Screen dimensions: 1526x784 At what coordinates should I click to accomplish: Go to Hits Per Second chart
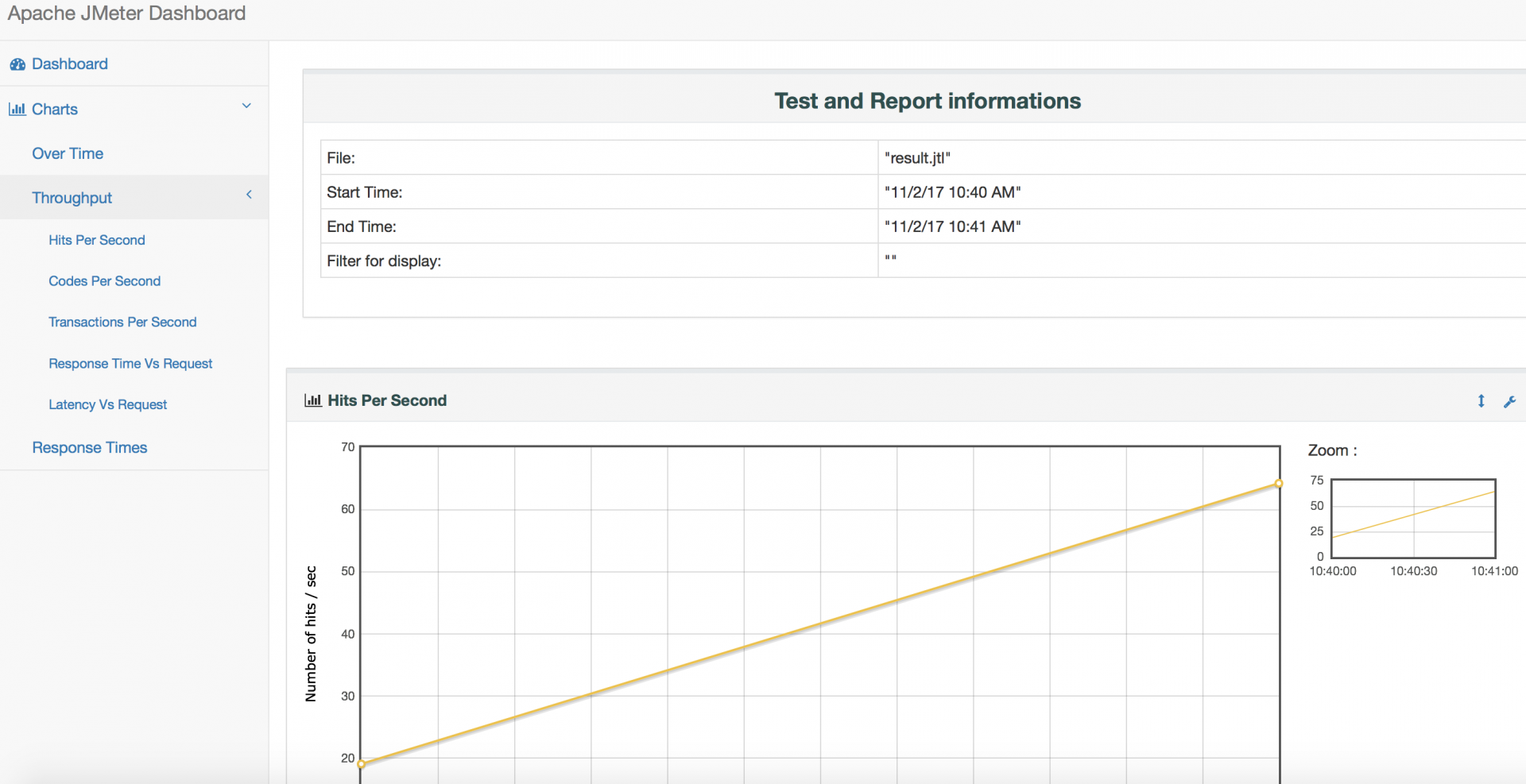[x=97, y=240]
